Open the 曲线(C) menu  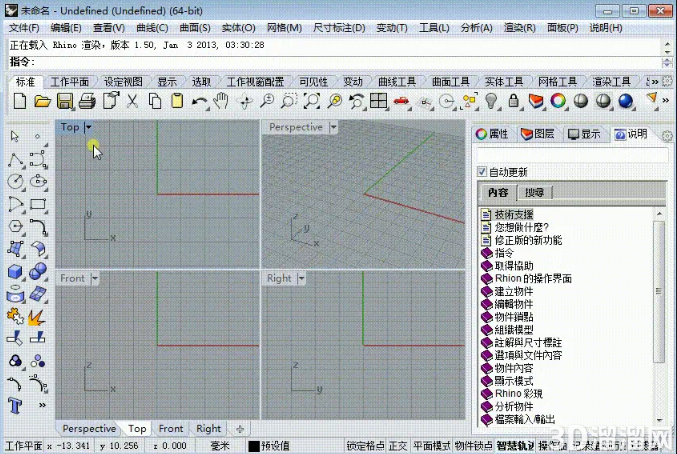(152, 28)
